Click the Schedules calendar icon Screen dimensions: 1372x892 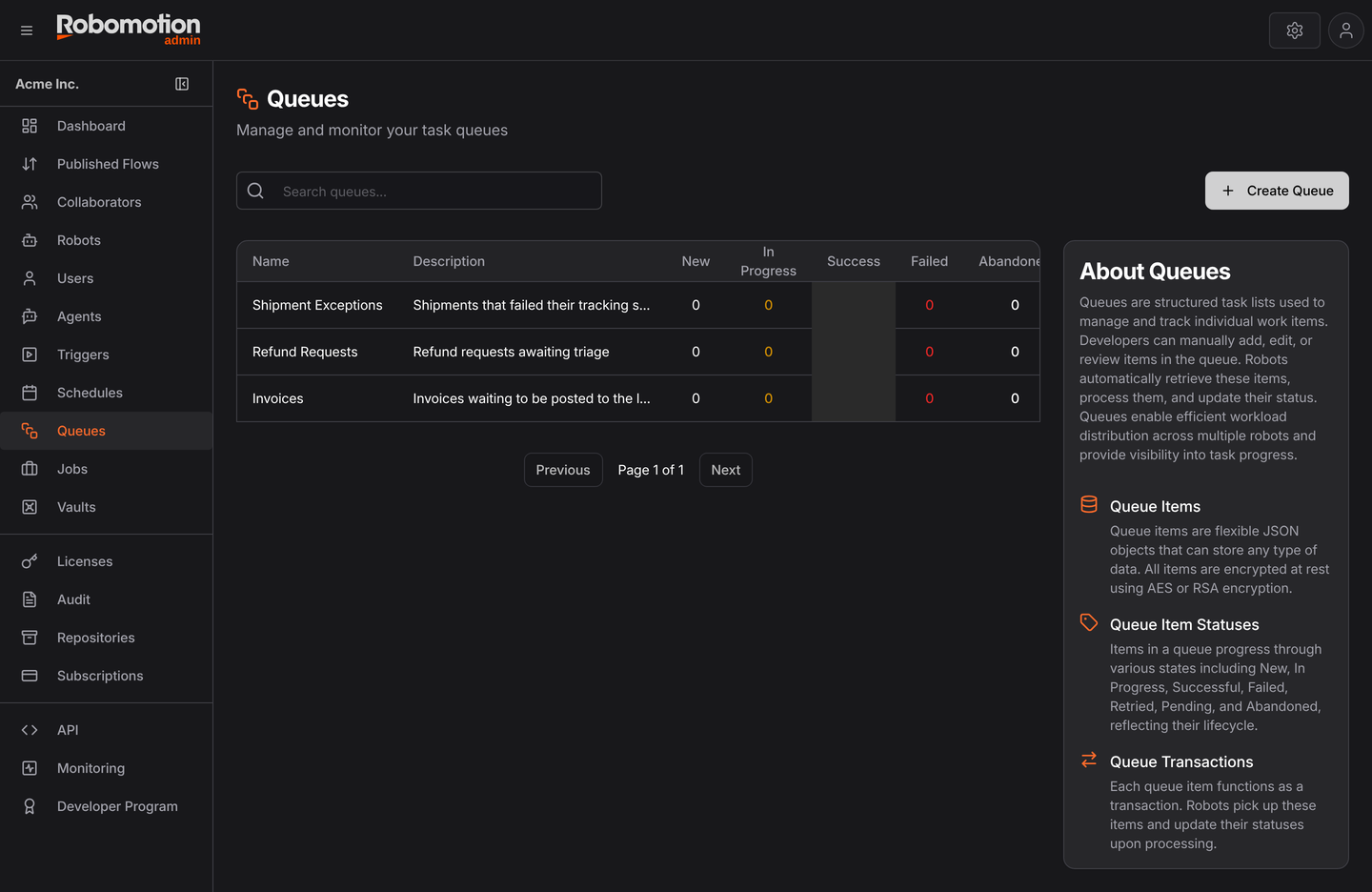click(x=30, y=393)
